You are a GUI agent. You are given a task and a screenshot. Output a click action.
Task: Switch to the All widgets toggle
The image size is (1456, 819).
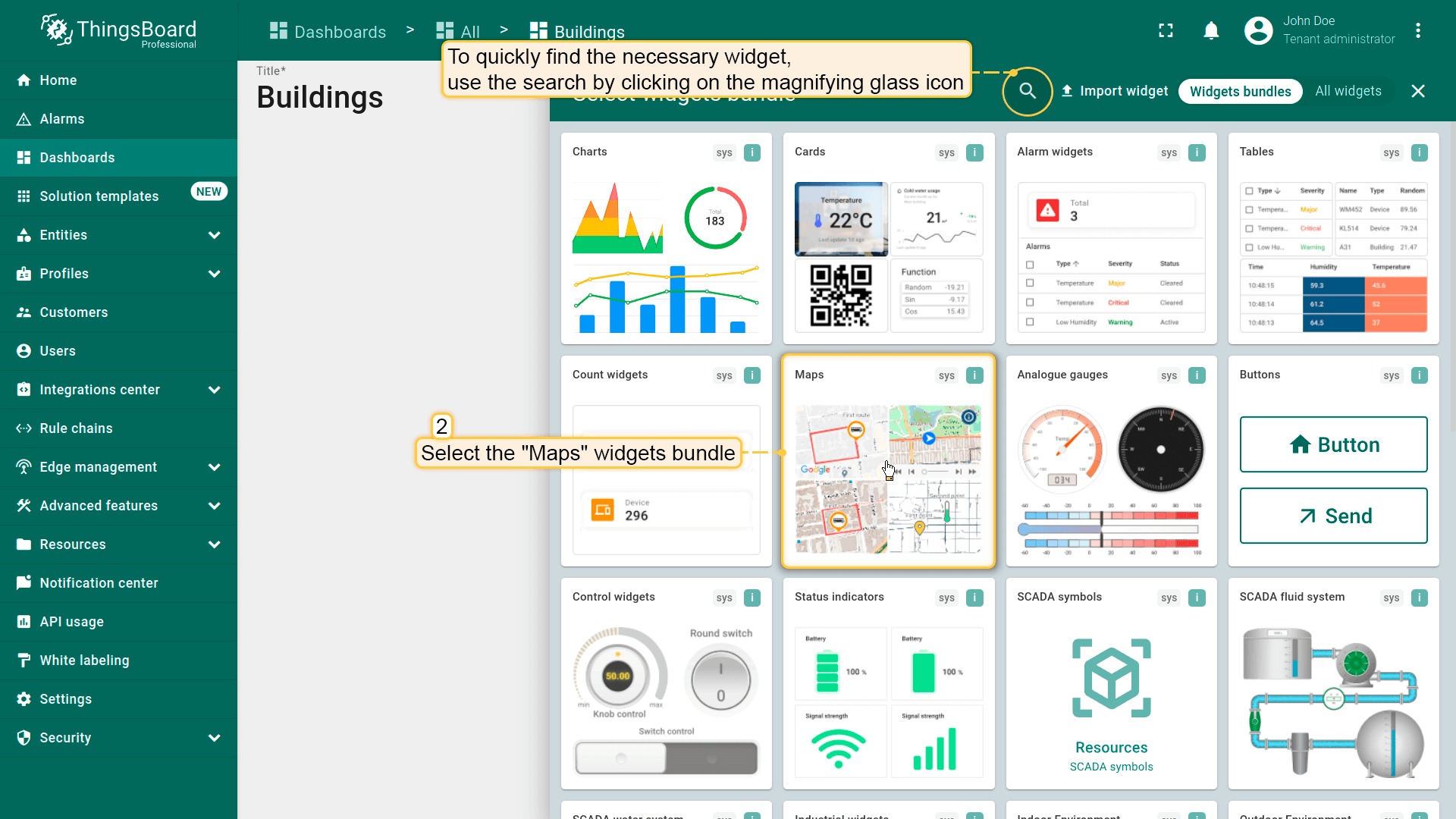(x=1348, y=91)
